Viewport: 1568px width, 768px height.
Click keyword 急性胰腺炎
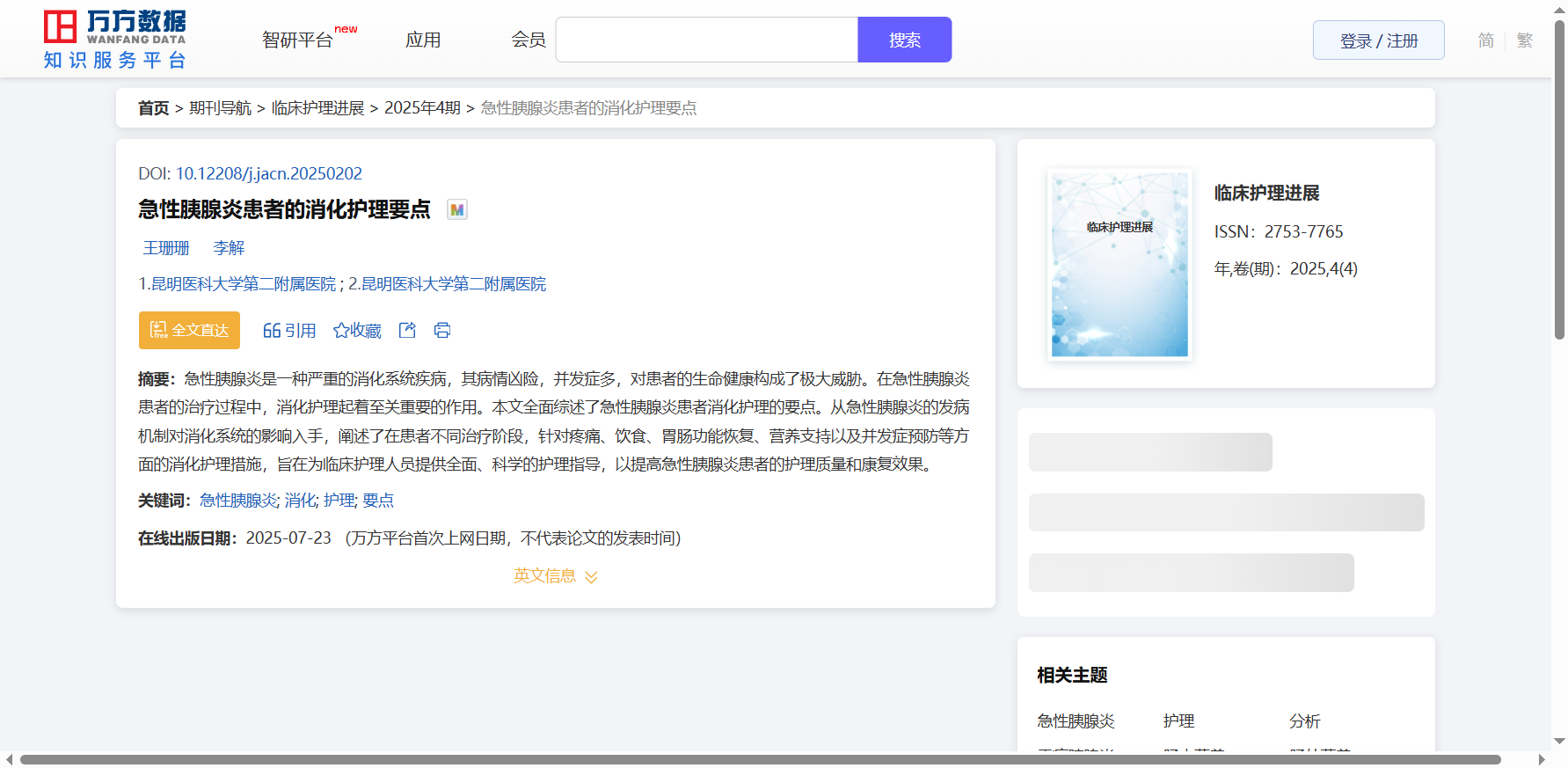pos(238,500)
